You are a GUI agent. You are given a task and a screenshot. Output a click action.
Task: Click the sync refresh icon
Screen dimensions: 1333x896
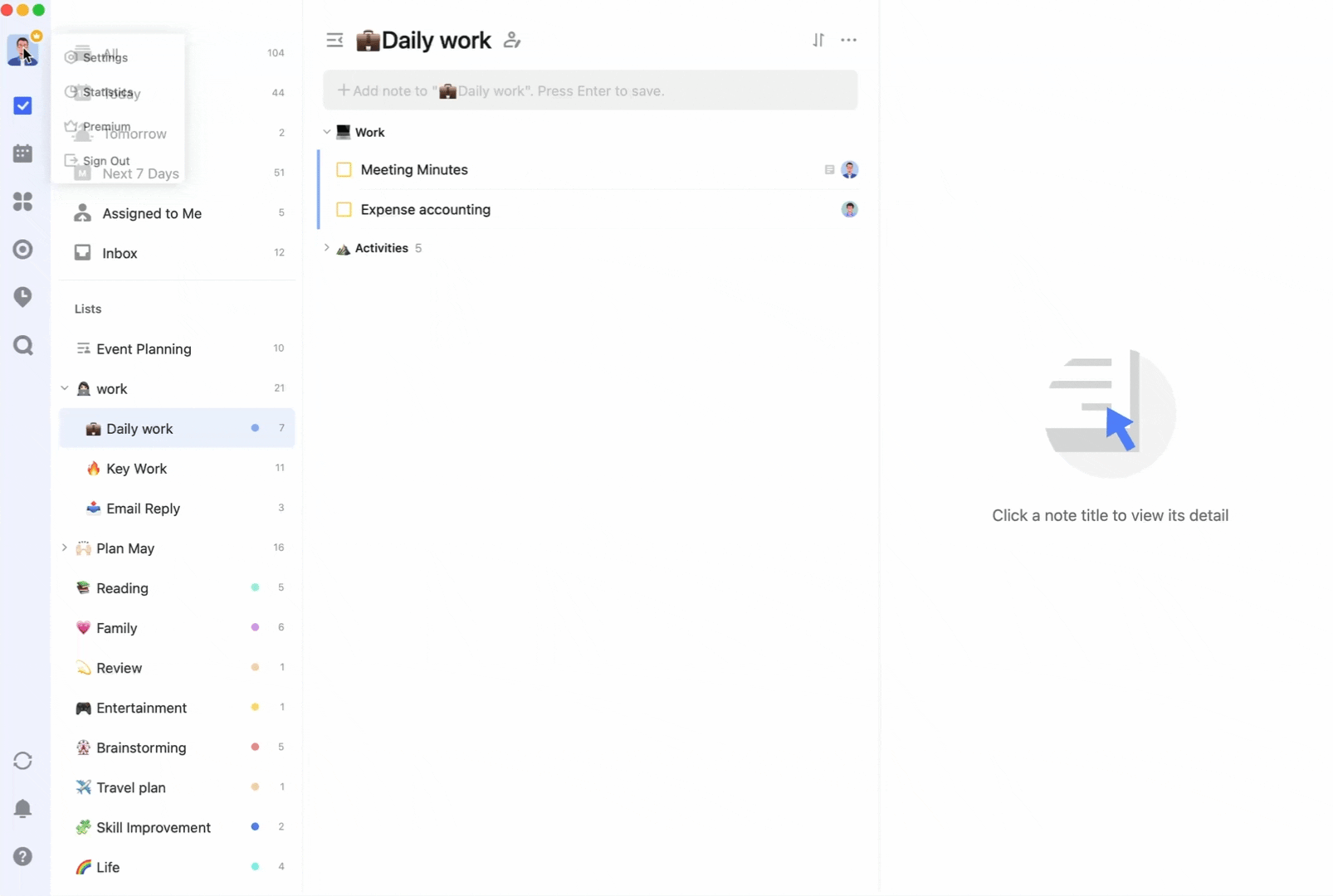click(x=22, y=761)
